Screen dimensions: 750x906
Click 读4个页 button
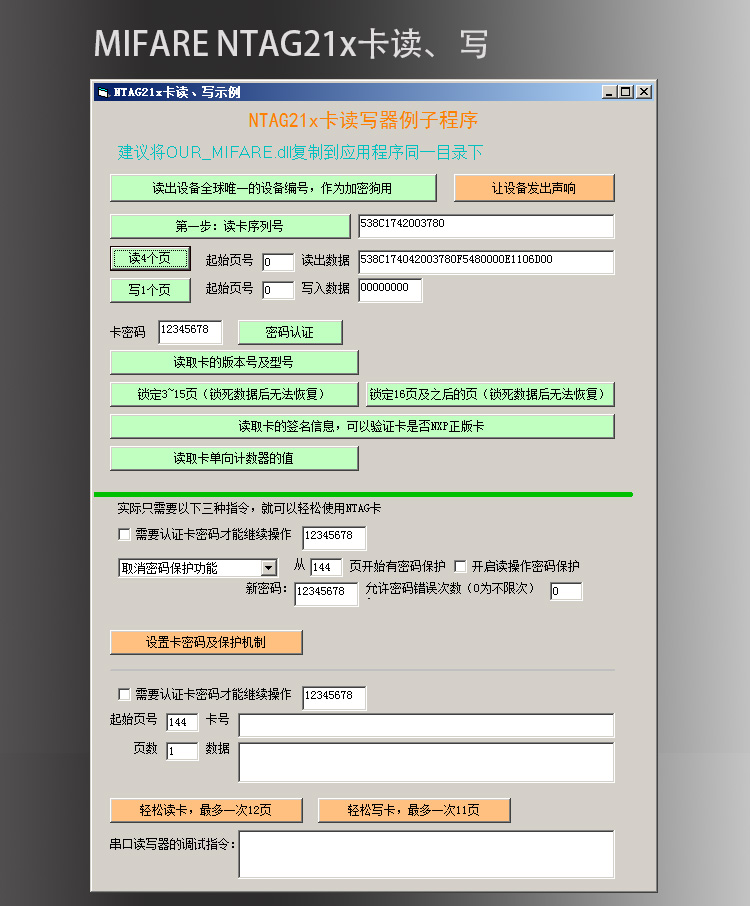click(x=150, y=258)
